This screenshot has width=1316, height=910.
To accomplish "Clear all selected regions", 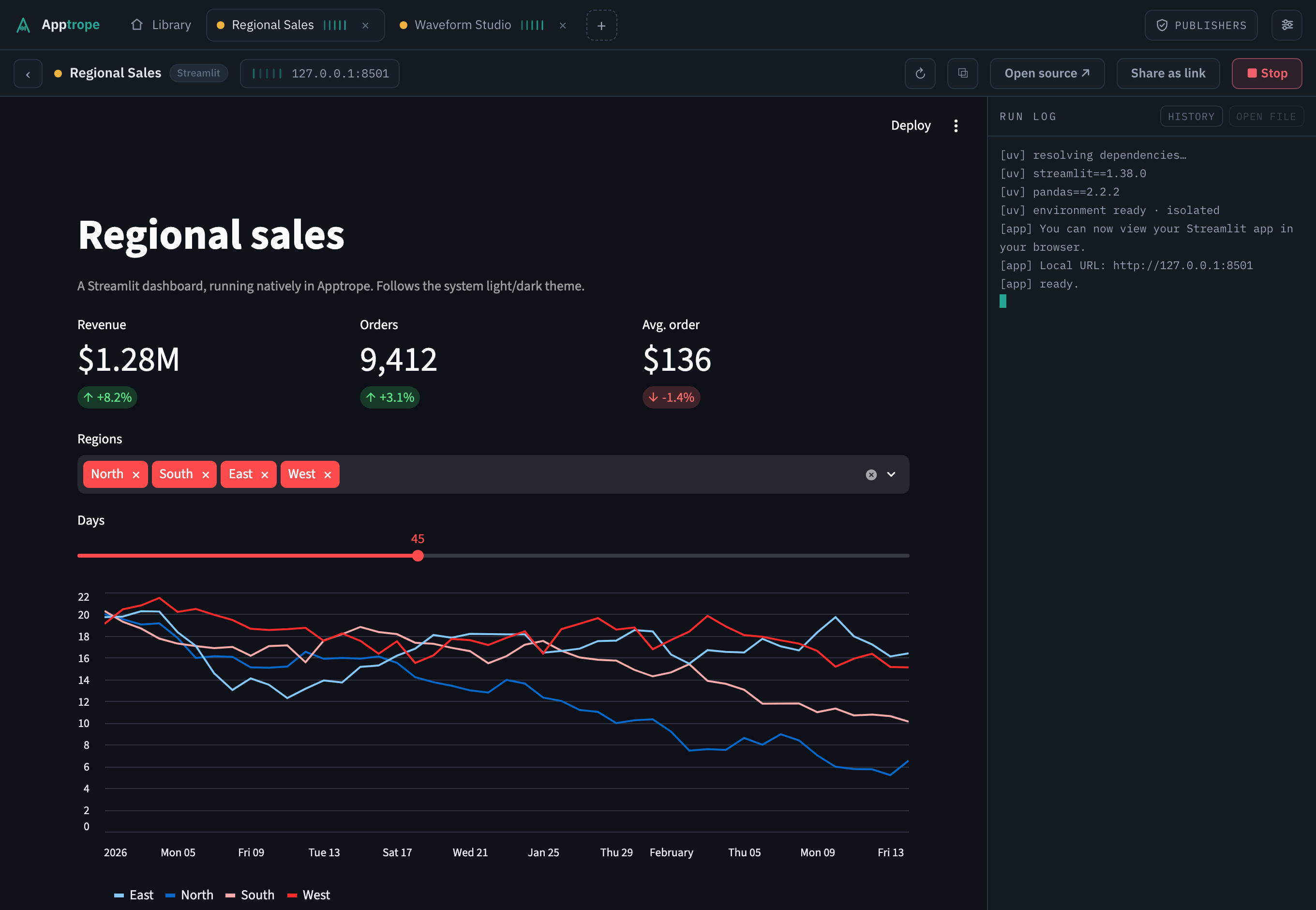I will coord(871,475).
